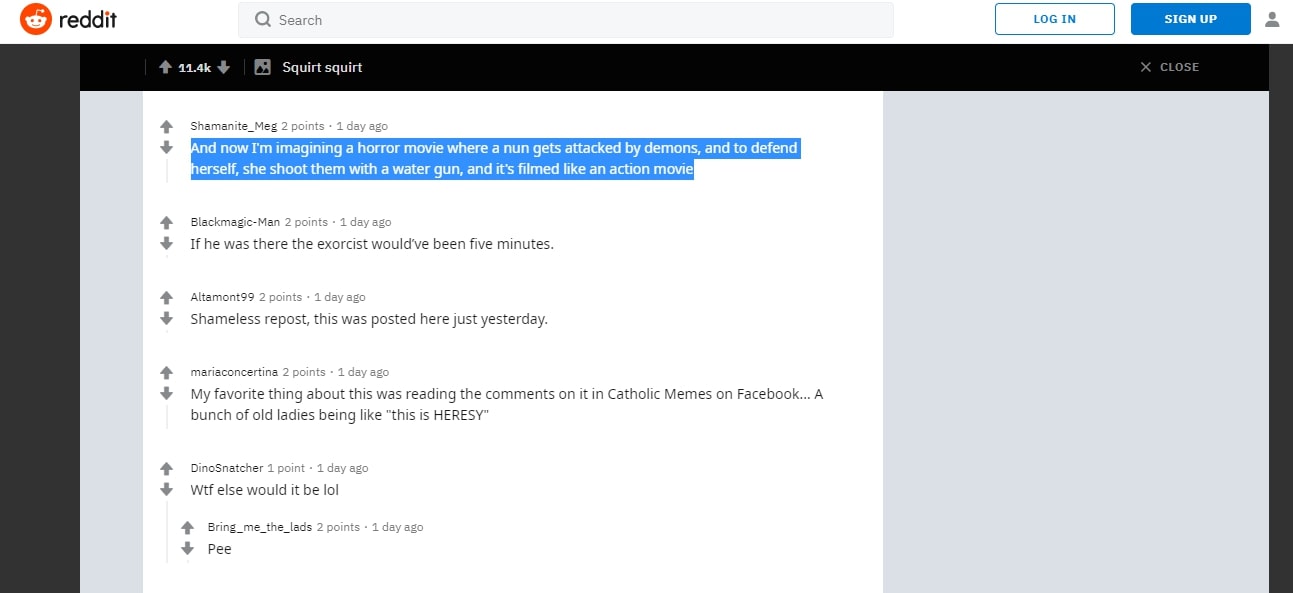Upvote Shamanite_Meg's horror movie comment
Screen dimensions: 1293x593
coord(166,126)
